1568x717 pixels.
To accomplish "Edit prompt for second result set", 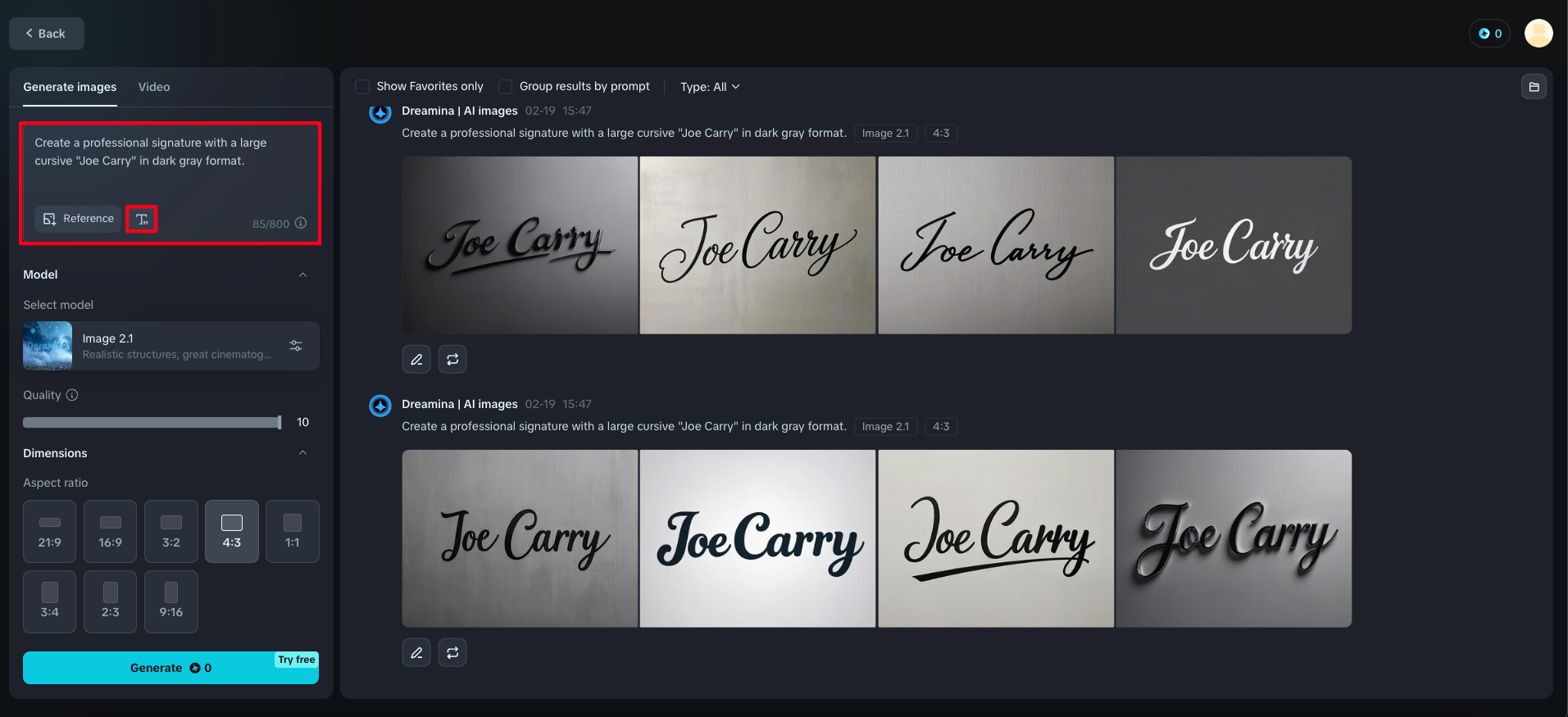I will [416, 652].
